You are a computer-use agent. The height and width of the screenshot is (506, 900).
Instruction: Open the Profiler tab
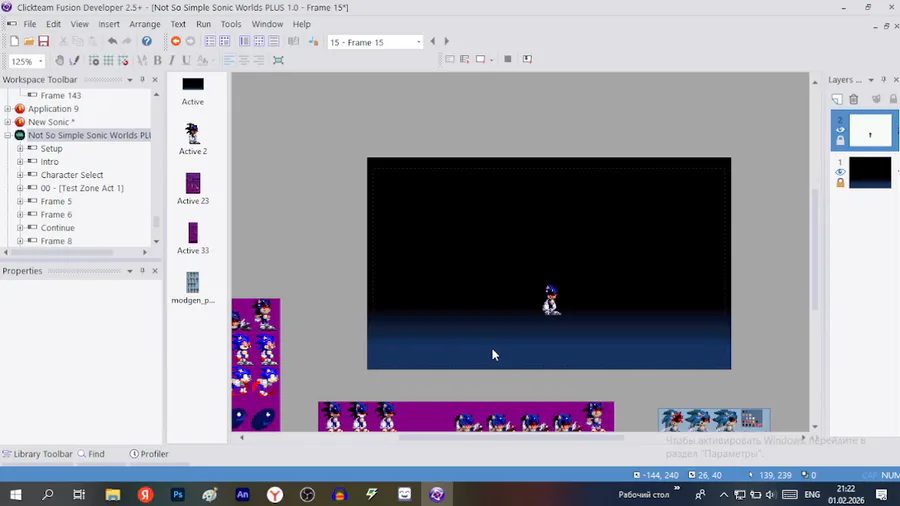pos(149,454)
